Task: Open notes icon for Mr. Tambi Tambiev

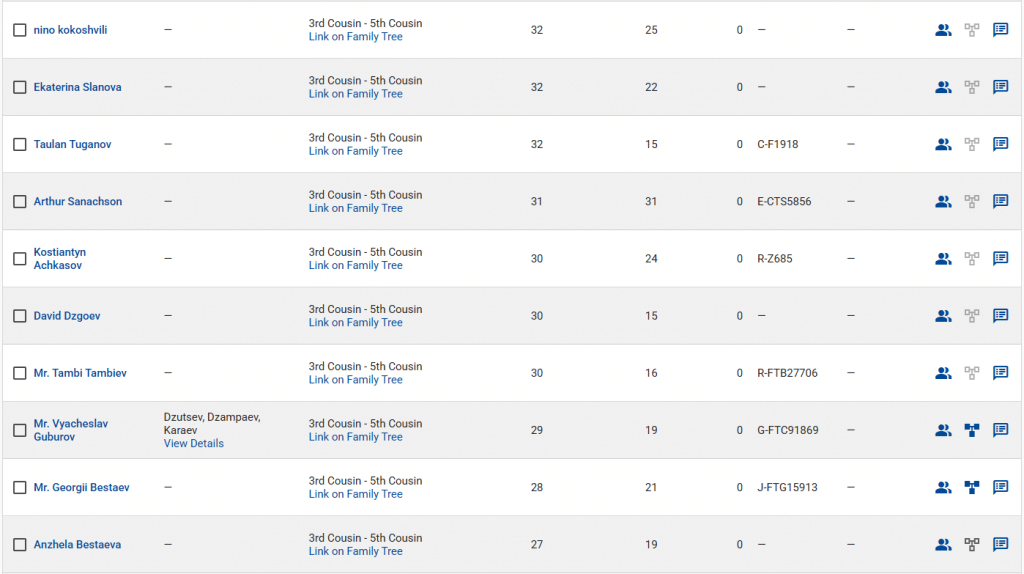Action: (x=1000, y=373)
